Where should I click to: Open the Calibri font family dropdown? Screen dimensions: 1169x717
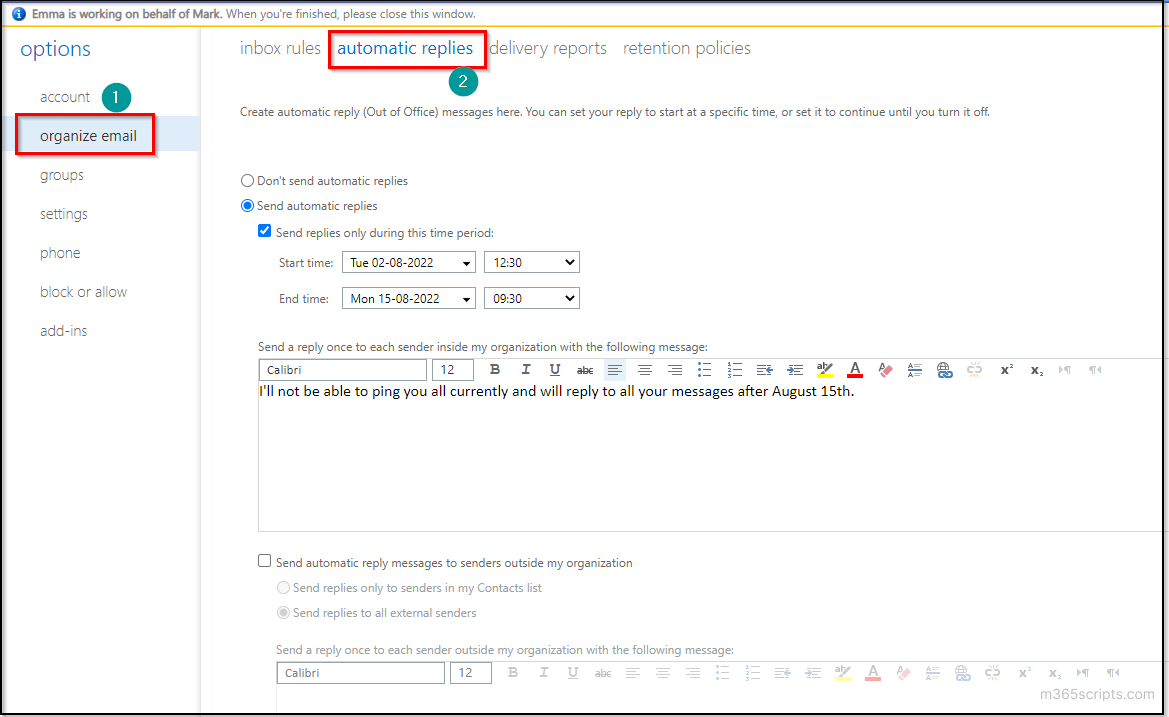[342, 369]
